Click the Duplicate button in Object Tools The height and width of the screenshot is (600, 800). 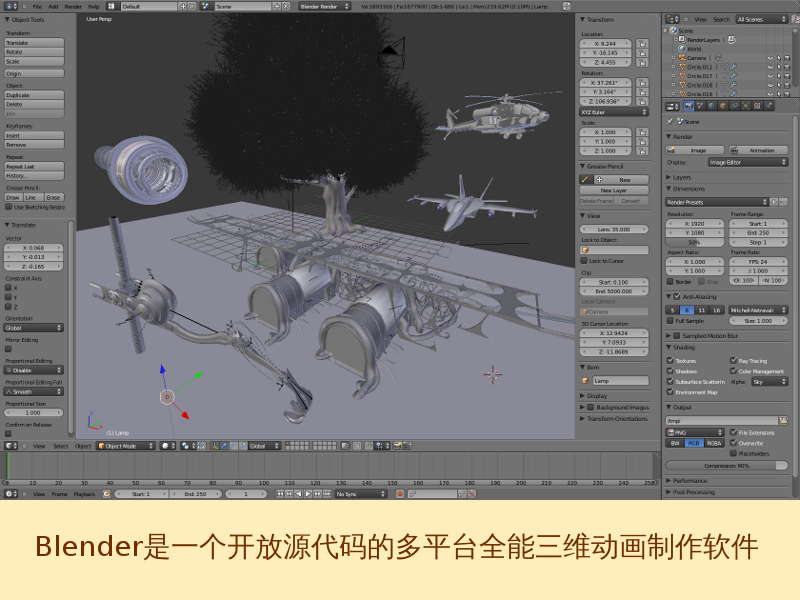click(x=35, y=95)
